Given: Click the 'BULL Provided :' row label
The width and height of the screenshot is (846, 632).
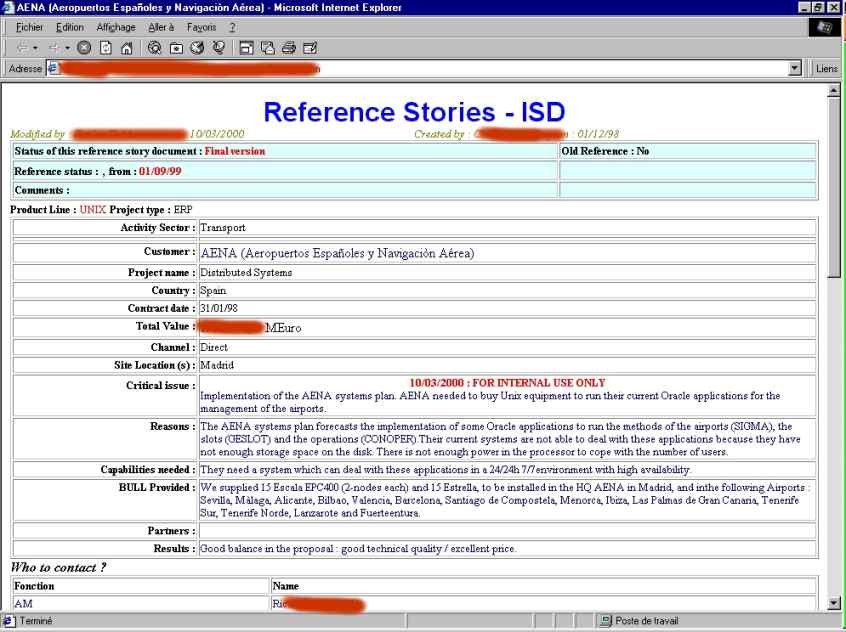Looking at the screenshot, I should click(157, 487).
